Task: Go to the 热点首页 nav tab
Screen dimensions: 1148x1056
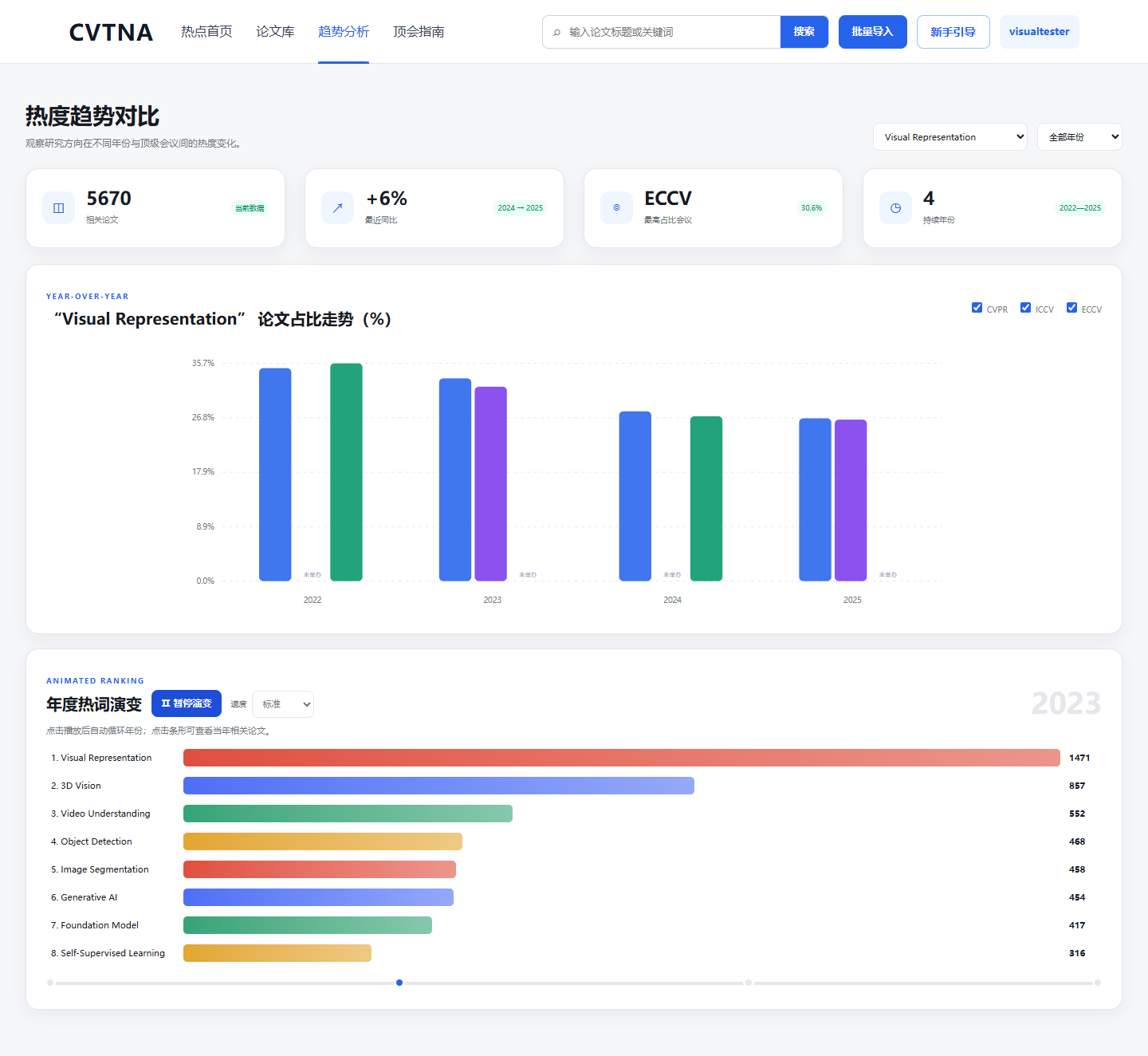Action: tap(206, 32)
